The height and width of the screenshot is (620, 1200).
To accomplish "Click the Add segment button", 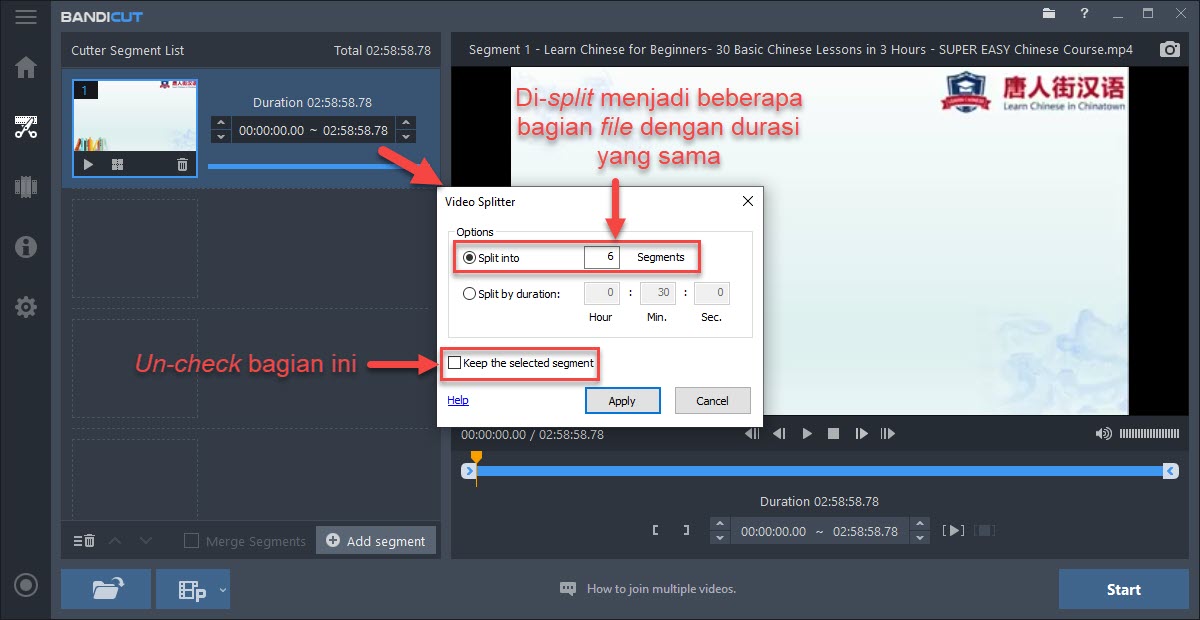I will tap(376, 541).
